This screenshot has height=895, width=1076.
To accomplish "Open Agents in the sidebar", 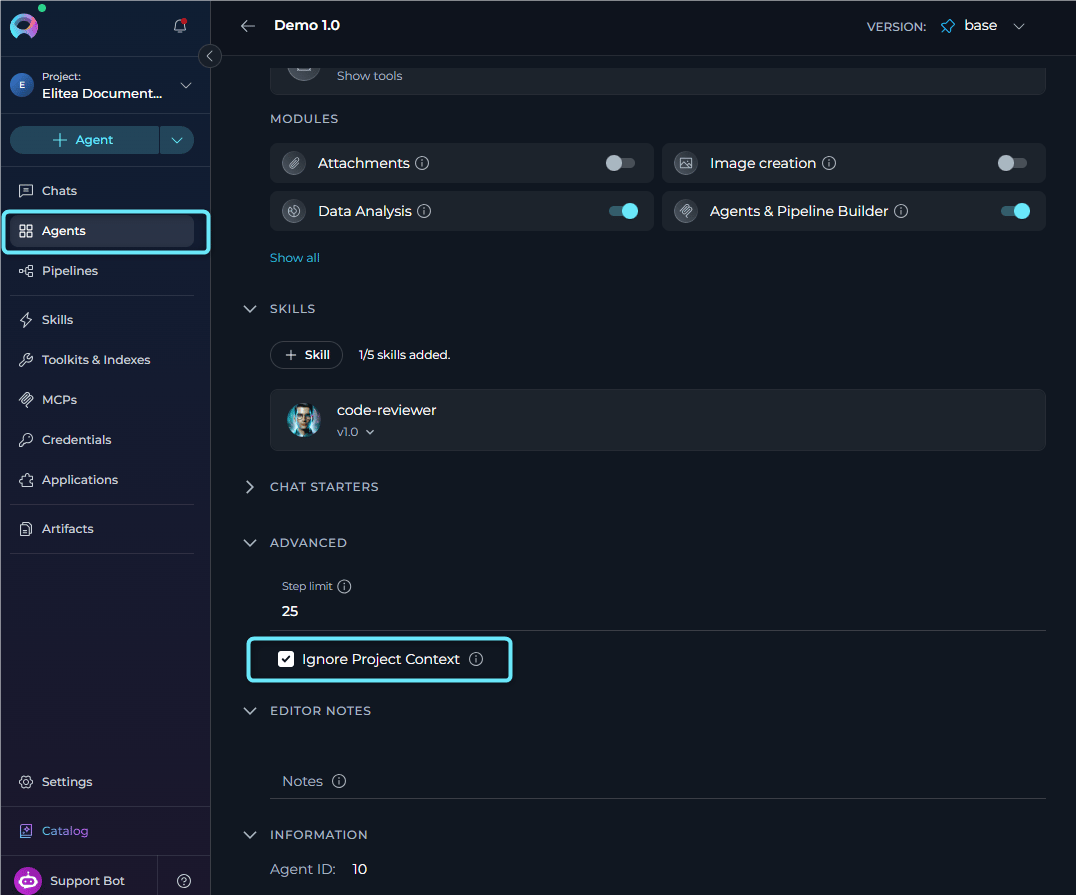I will coord(102,231).
